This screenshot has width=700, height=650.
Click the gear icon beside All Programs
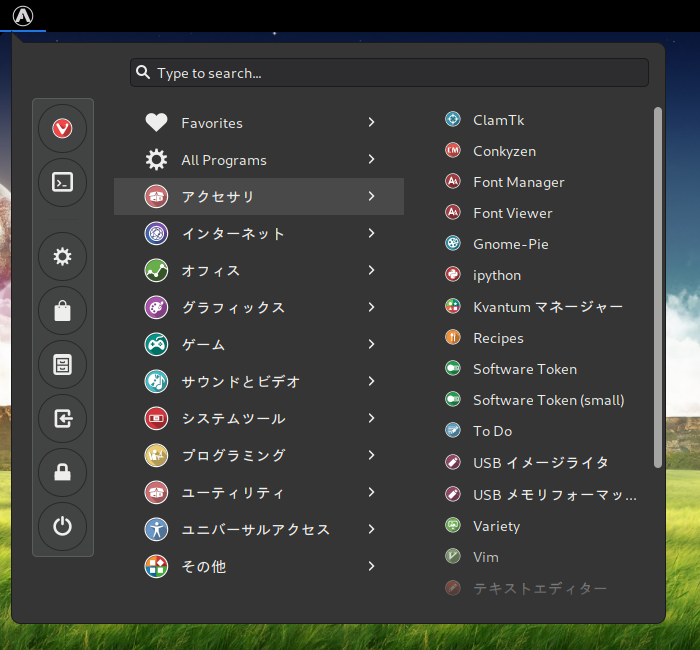(x=156, y=159)
